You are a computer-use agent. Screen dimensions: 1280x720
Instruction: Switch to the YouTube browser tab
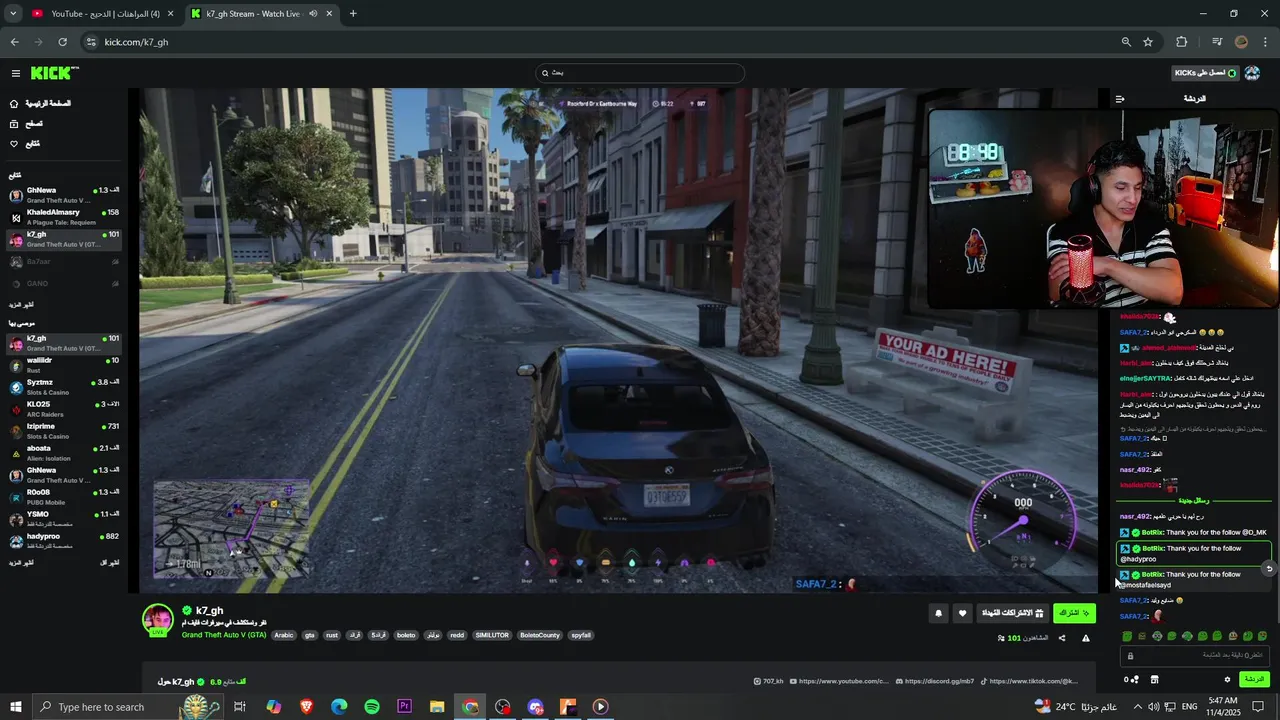[x=100, y=13]
